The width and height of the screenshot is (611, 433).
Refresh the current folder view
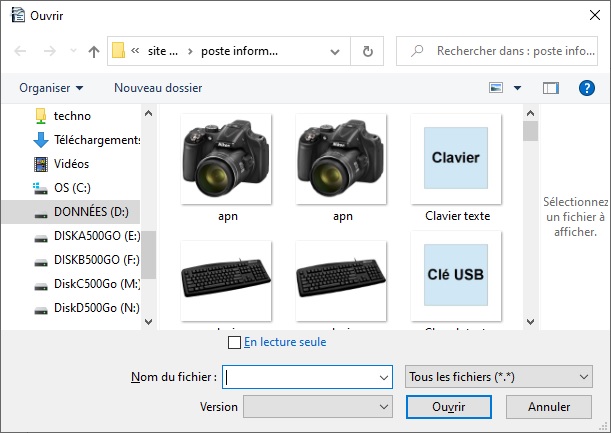pyautogui.click(x=368, y=51)
